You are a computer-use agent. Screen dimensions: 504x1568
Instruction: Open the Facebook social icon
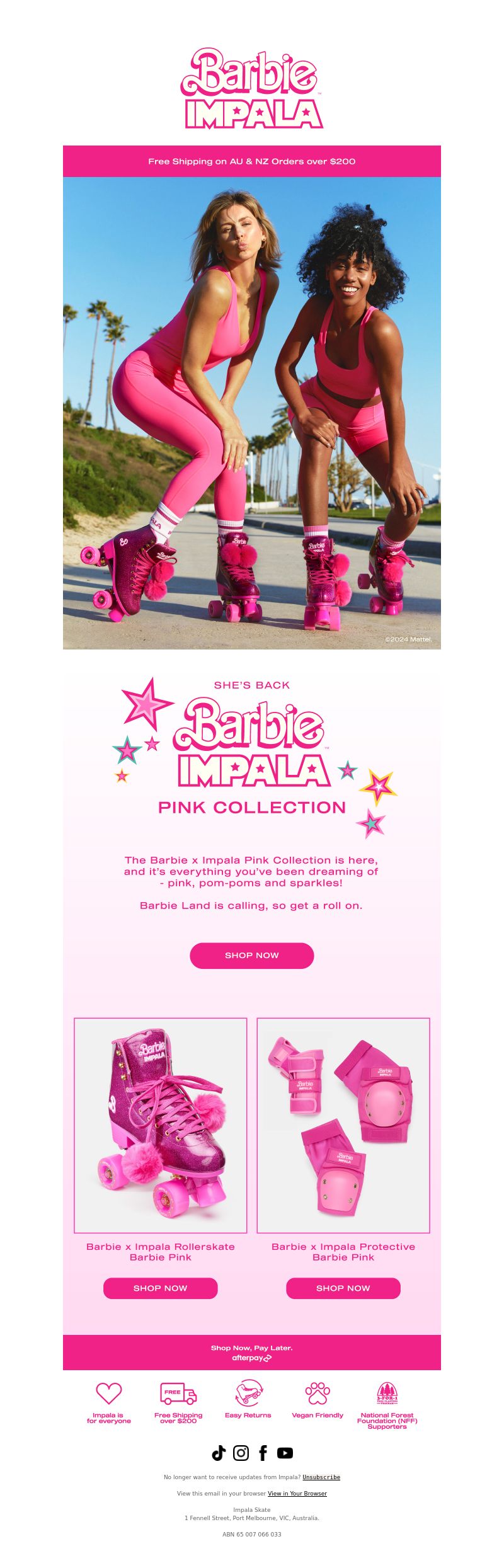point(263,1453)
